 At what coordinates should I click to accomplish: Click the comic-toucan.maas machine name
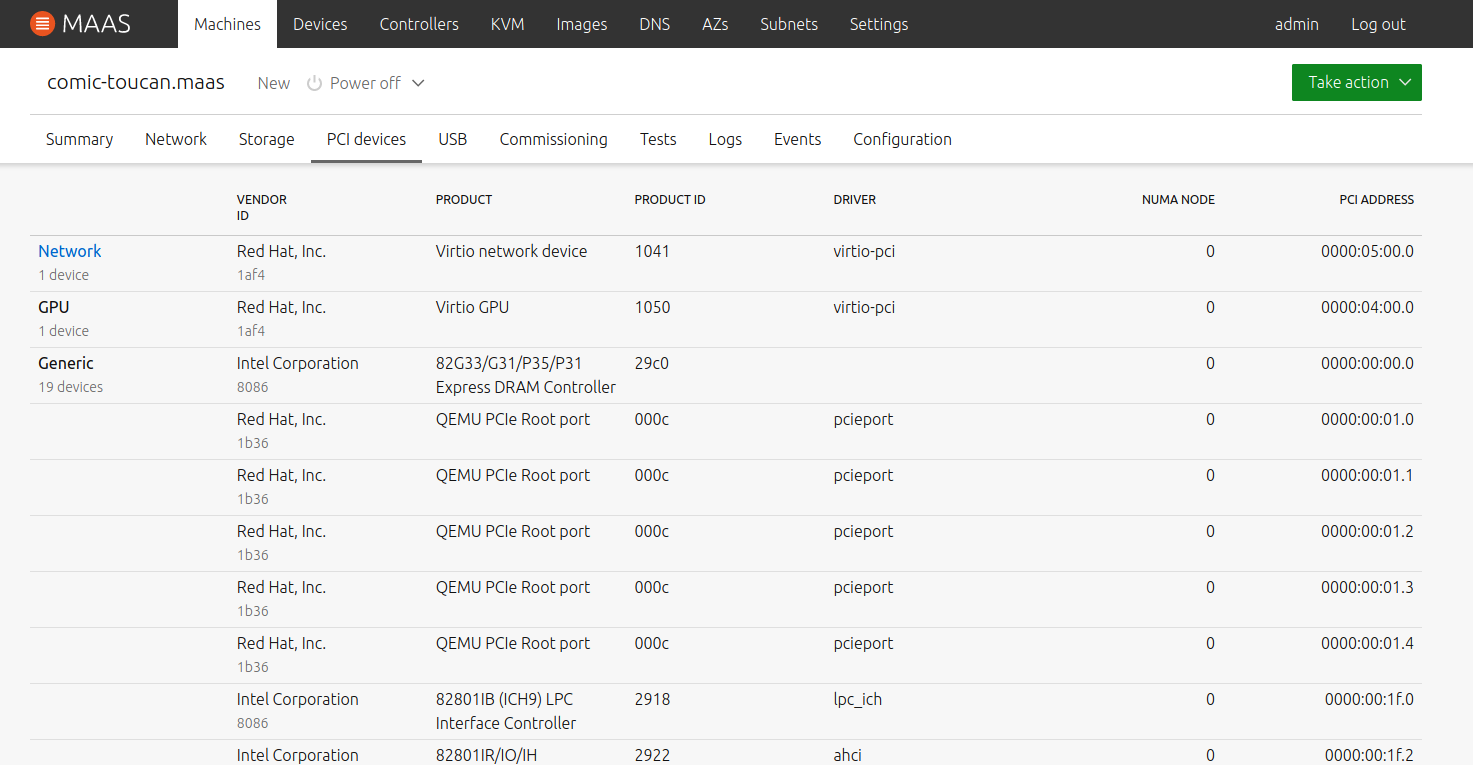tap(136, 83)
